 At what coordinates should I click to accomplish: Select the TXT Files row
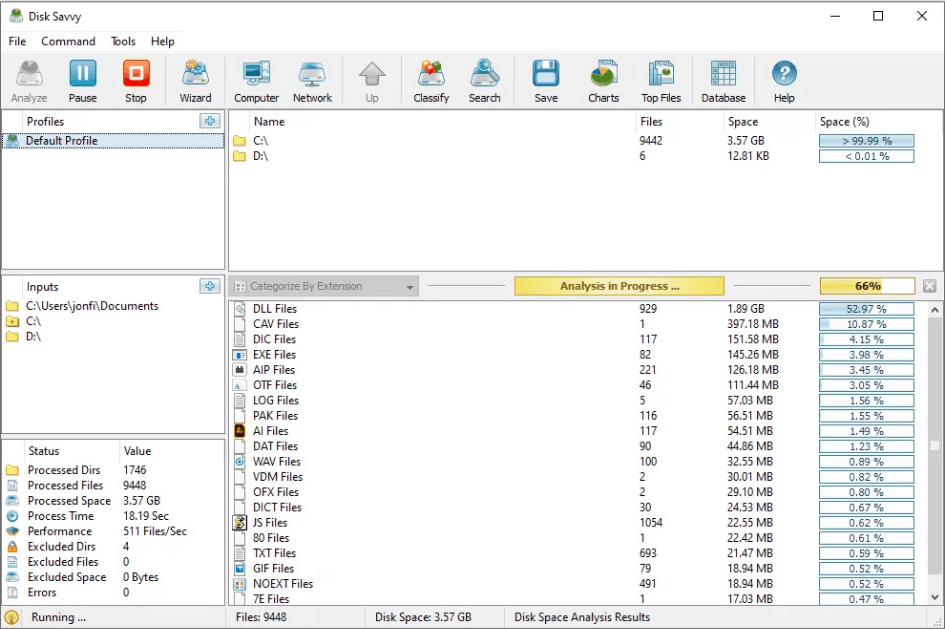[x=579, y=553]
